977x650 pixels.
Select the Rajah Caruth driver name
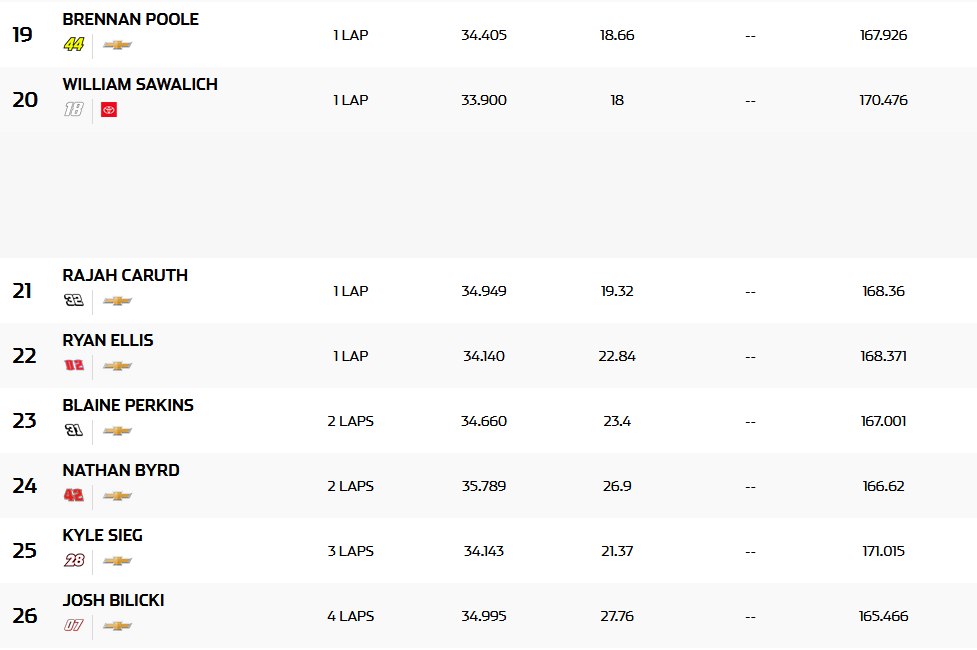pyautogui.click(x=125, y=275)
